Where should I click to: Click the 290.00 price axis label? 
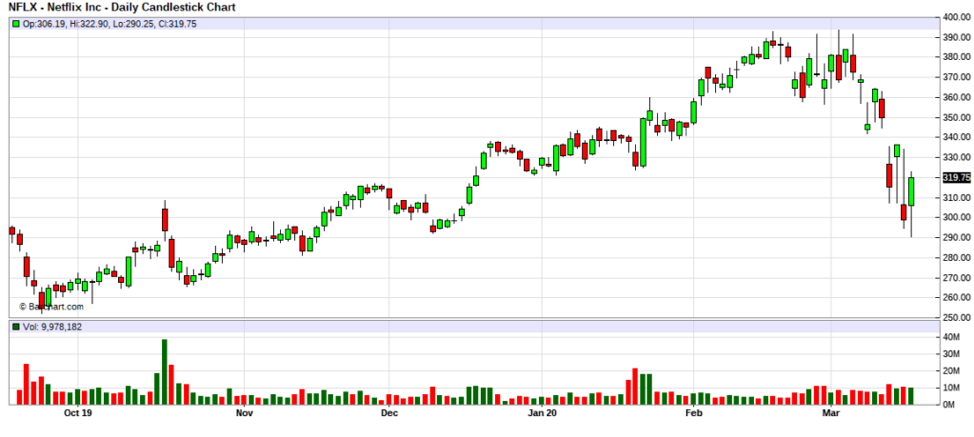click(957, 238)
